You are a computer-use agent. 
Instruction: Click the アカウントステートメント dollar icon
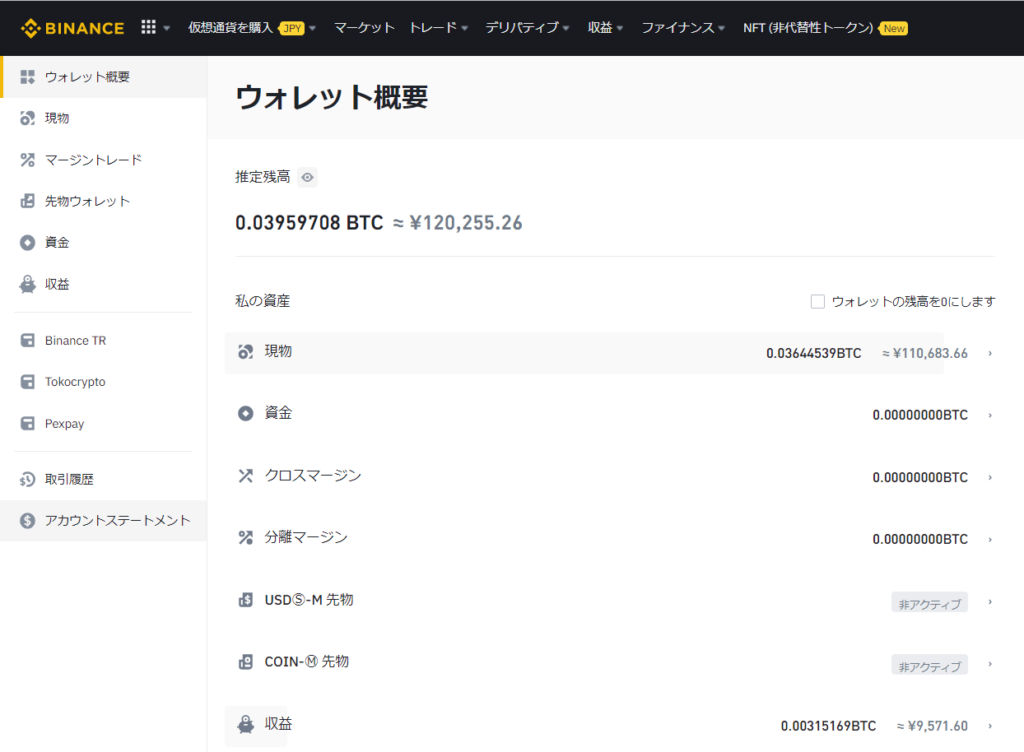tap(28, 521)
